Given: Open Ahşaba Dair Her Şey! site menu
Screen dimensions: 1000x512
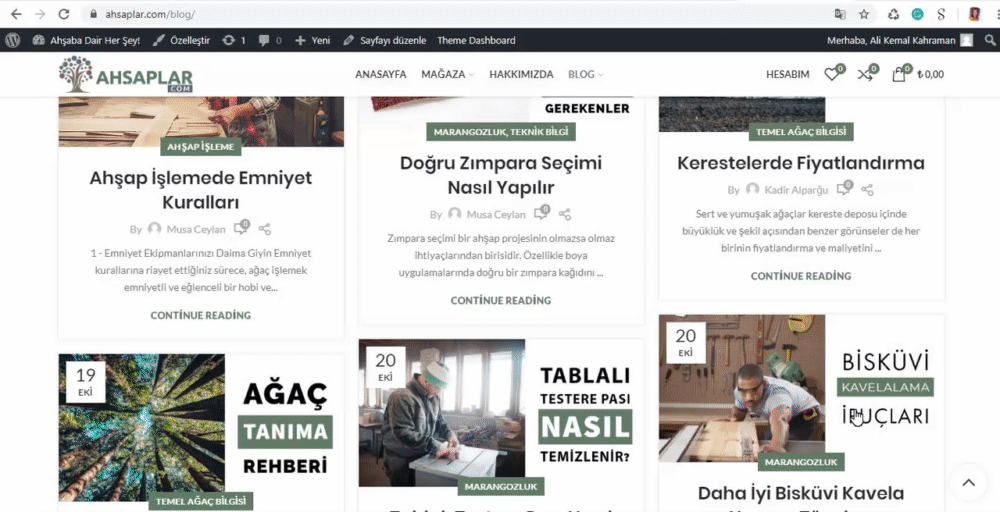Looking at the screenshot, I should [x=85, y=40].
